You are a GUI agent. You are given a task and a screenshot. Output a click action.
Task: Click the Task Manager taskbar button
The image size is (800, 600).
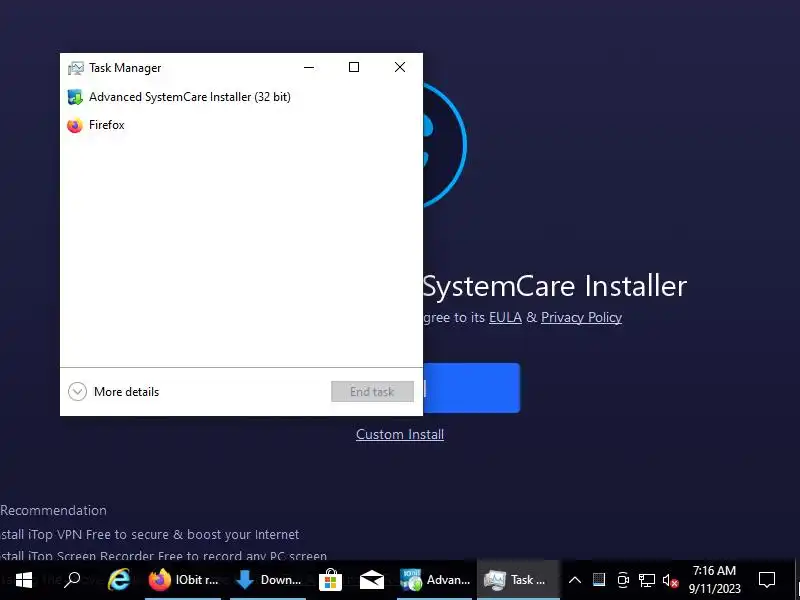point(518,580)
